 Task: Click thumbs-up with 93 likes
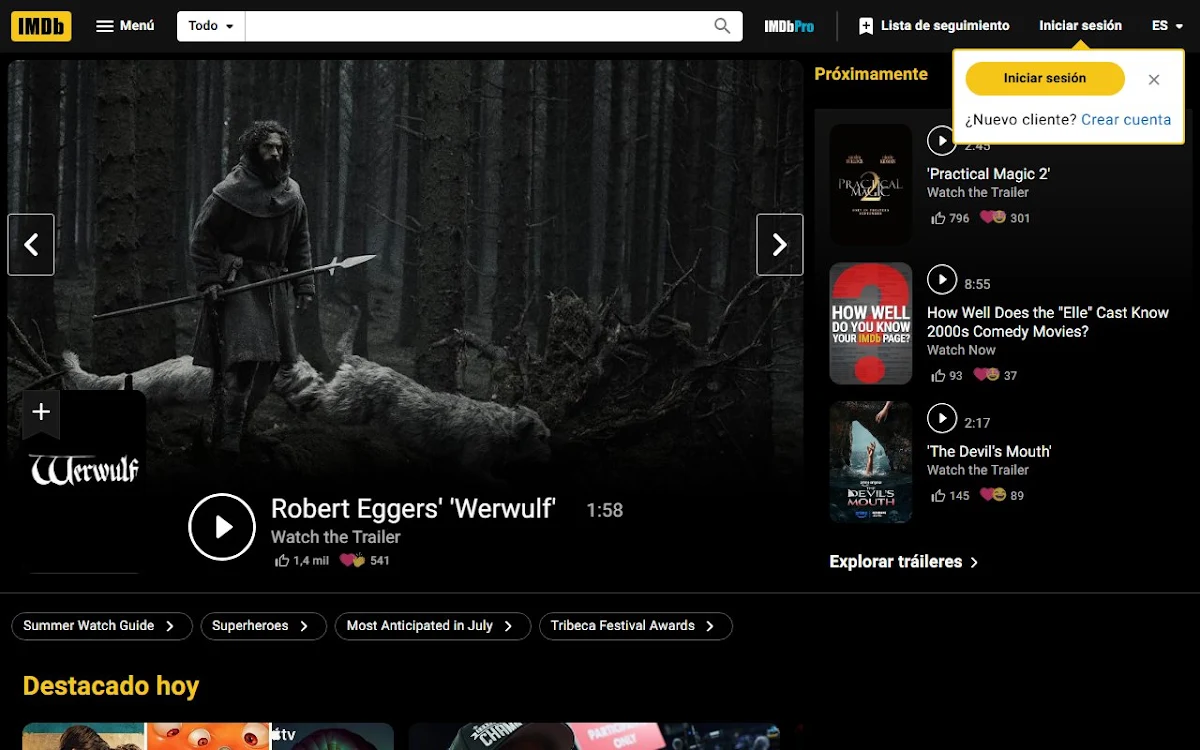(x=947, y=376)
